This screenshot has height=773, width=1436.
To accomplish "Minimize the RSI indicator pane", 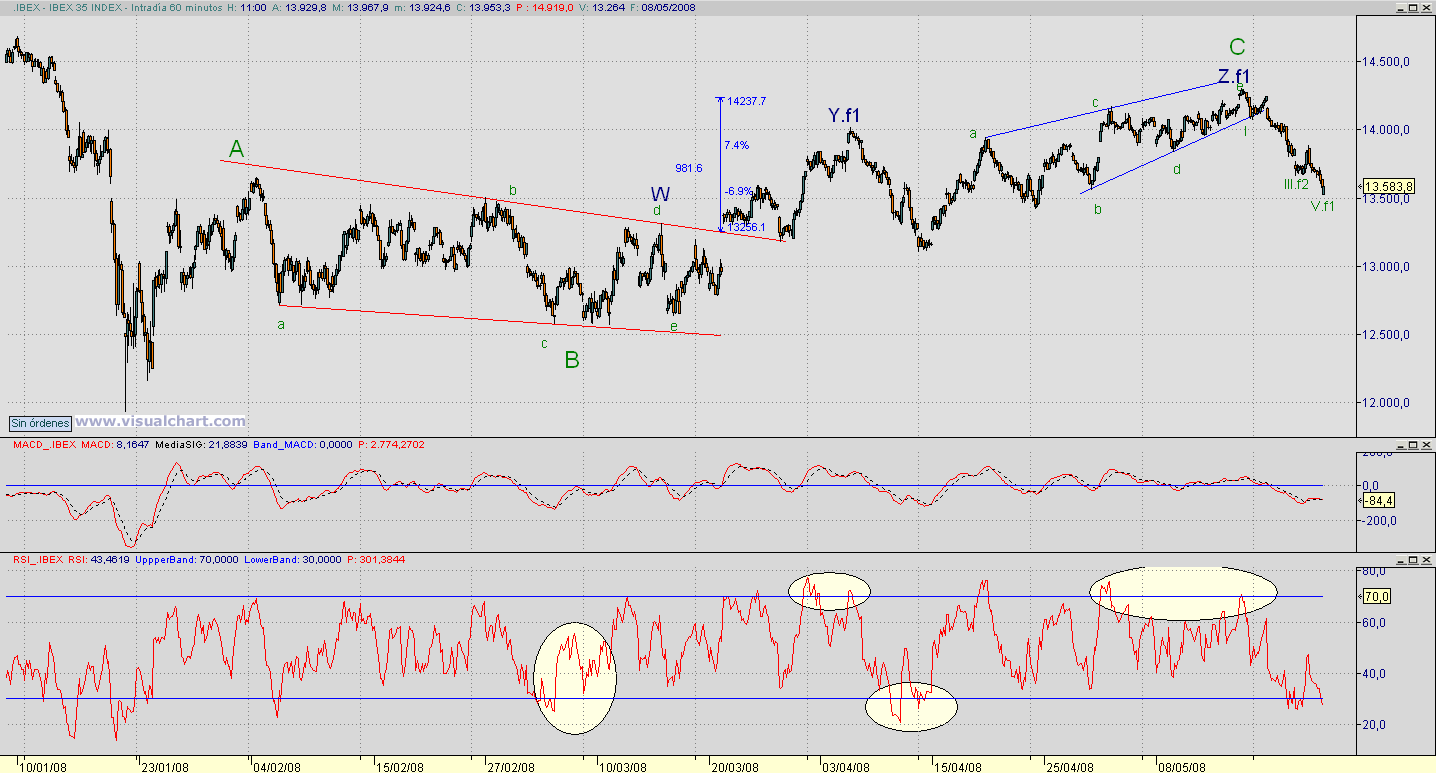I will pos(1399,558).
